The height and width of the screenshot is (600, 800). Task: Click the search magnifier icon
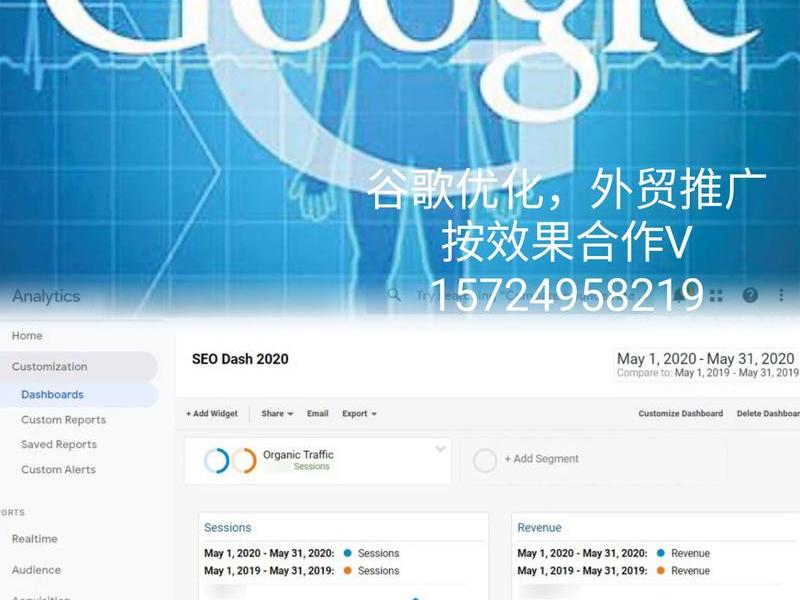tap(394, 294)
